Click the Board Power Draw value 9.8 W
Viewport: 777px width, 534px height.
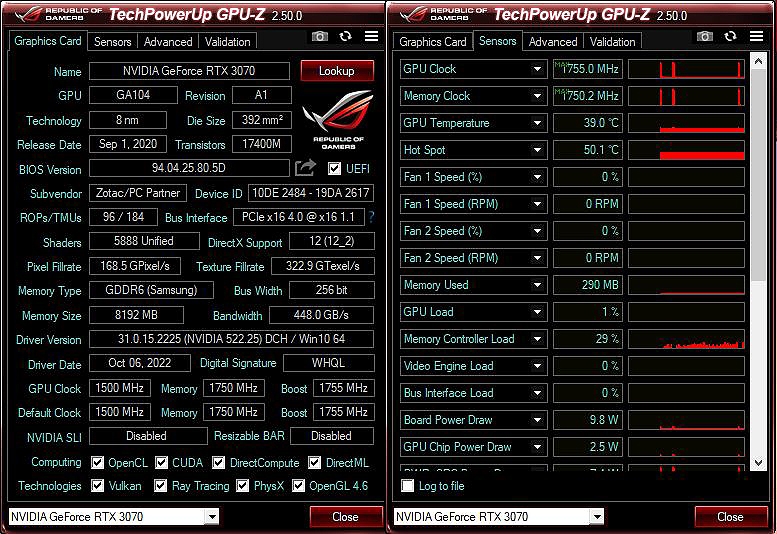(588, 420)
